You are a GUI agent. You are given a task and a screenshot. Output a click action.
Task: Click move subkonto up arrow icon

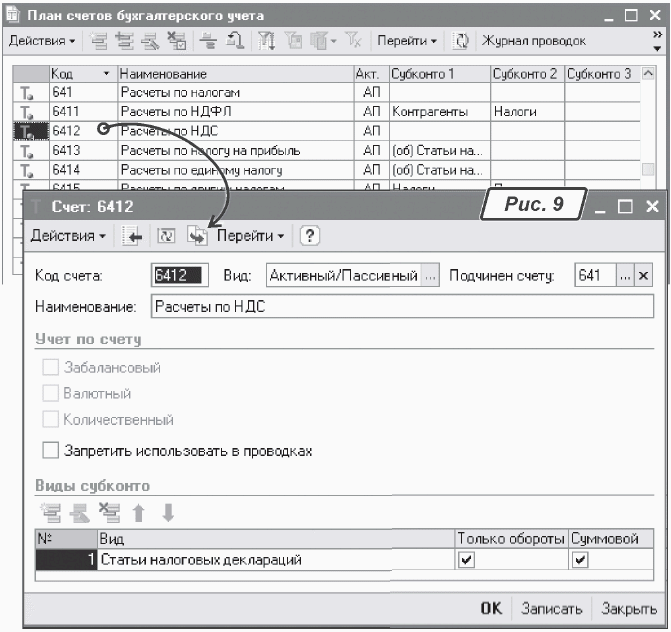coord(138,513)
